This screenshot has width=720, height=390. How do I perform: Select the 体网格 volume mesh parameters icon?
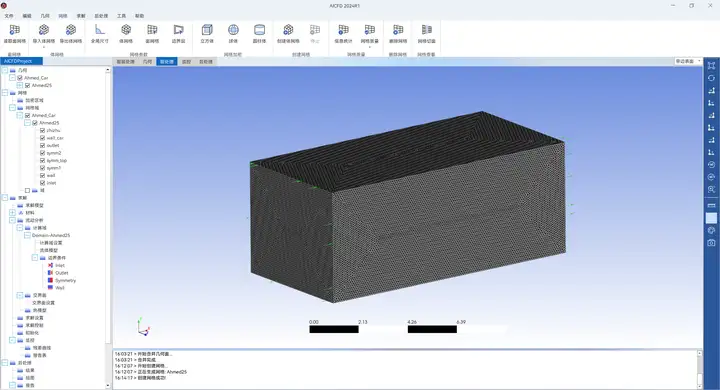pos(126,30)
